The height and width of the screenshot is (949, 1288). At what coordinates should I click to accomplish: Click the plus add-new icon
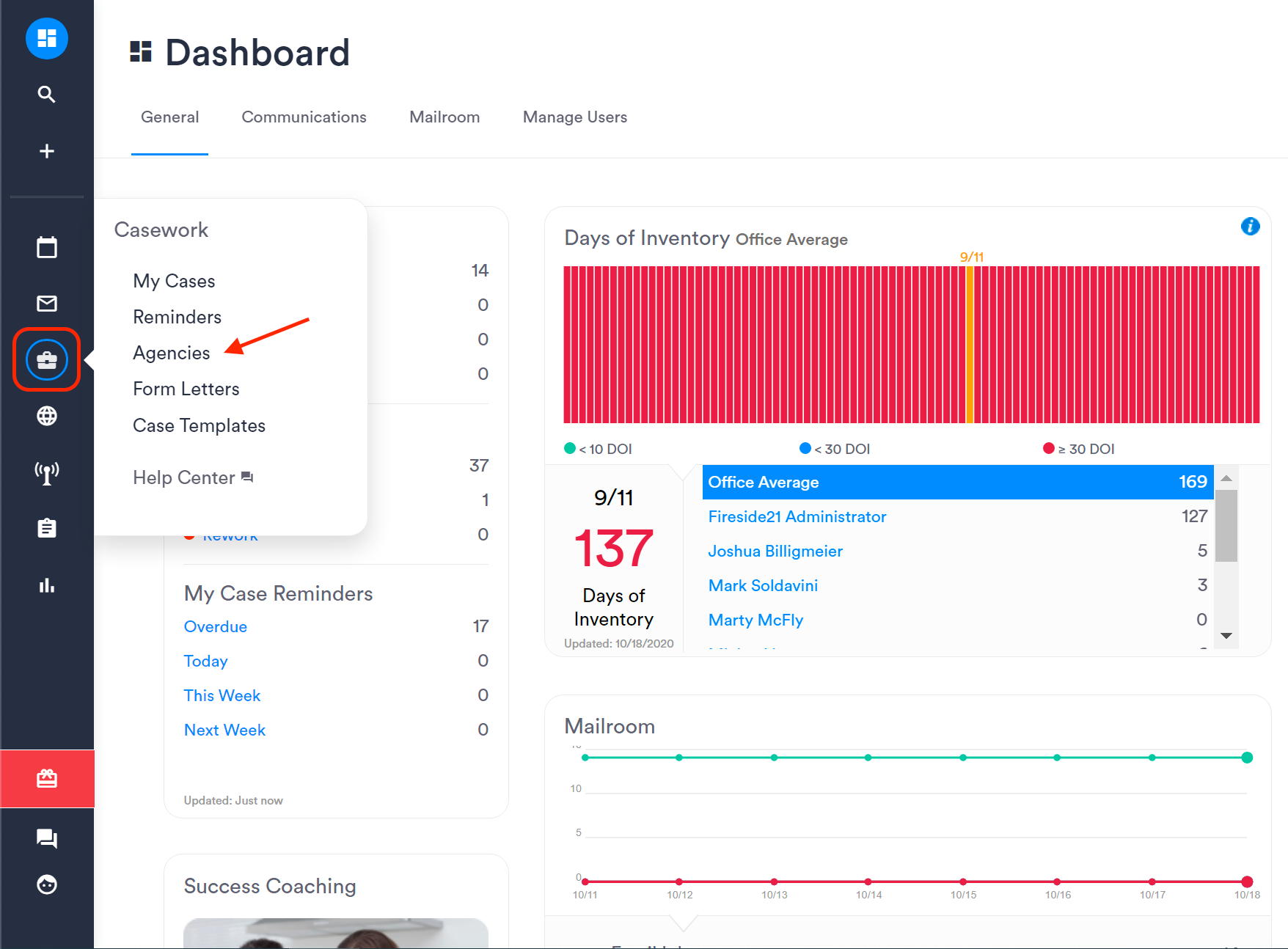[x=47, y=151]
